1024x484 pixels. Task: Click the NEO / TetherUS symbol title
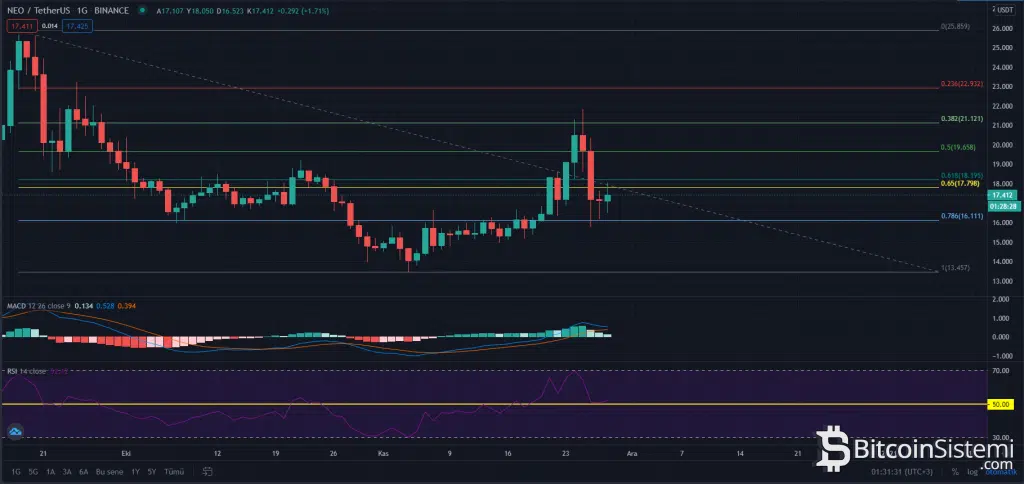39,10
